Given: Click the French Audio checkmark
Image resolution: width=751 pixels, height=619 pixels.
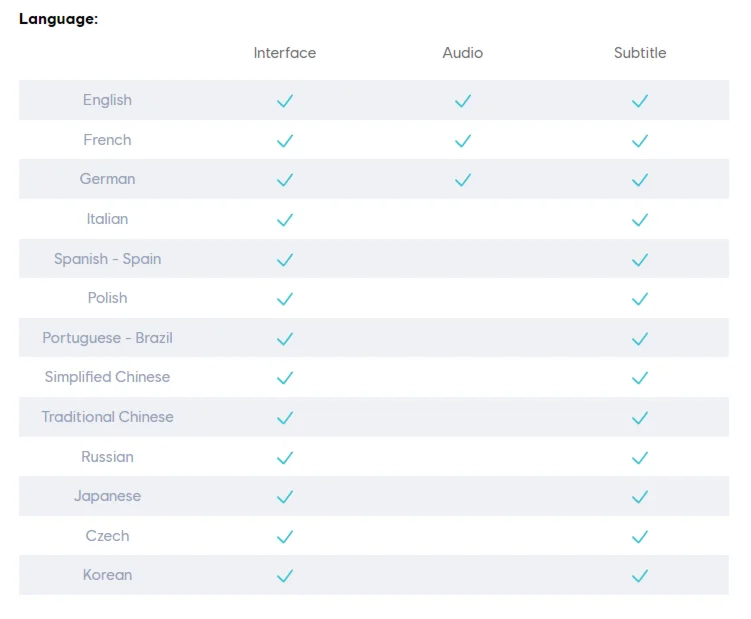Looking at the screenshot, I should tap(462, 141).
